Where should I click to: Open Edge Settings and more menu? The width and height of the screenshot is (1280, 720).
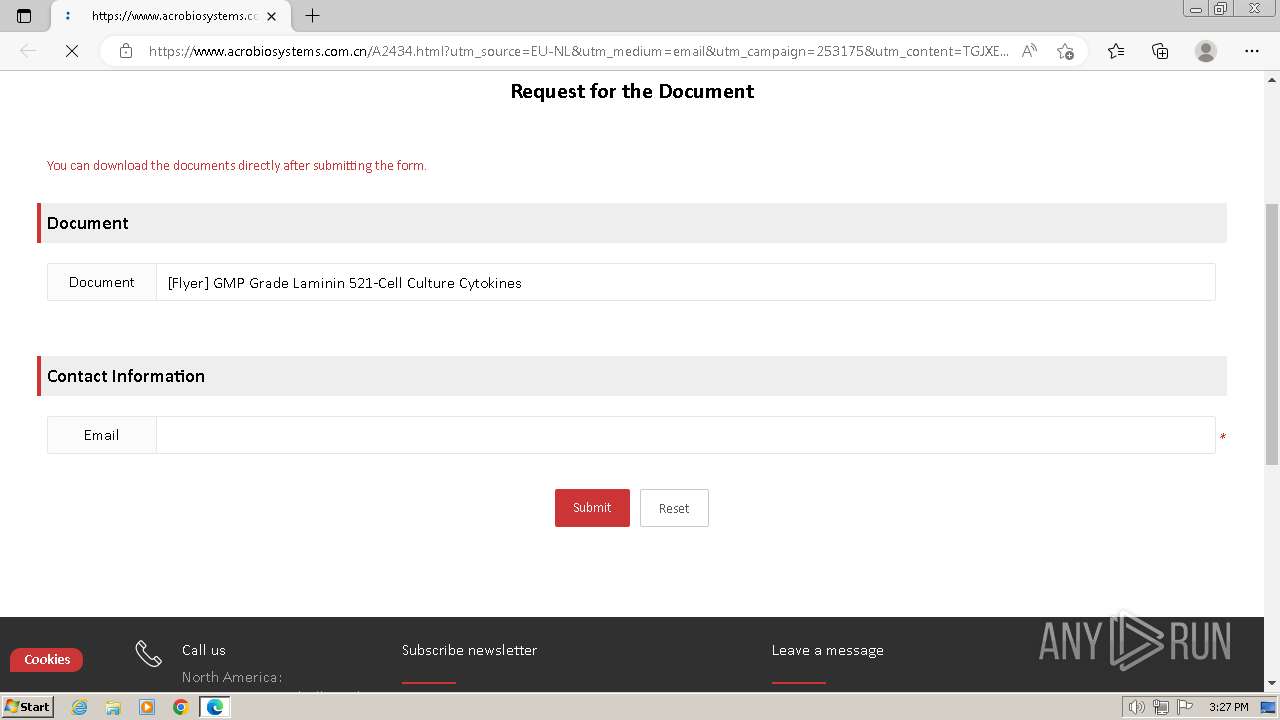tap(1252, 51)
